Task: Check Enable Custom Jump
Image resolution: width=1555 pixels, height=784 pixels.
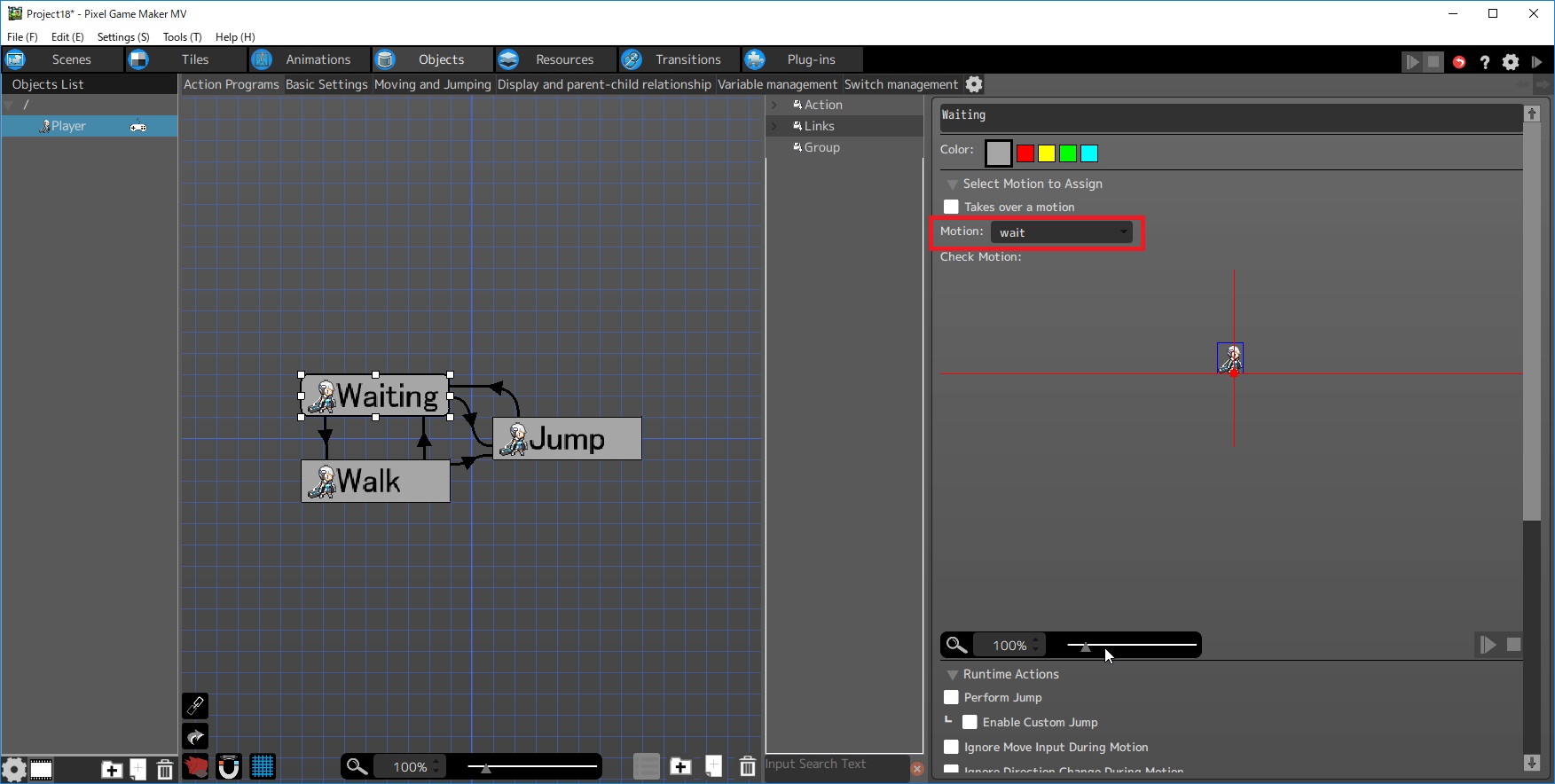Action: 970,722
